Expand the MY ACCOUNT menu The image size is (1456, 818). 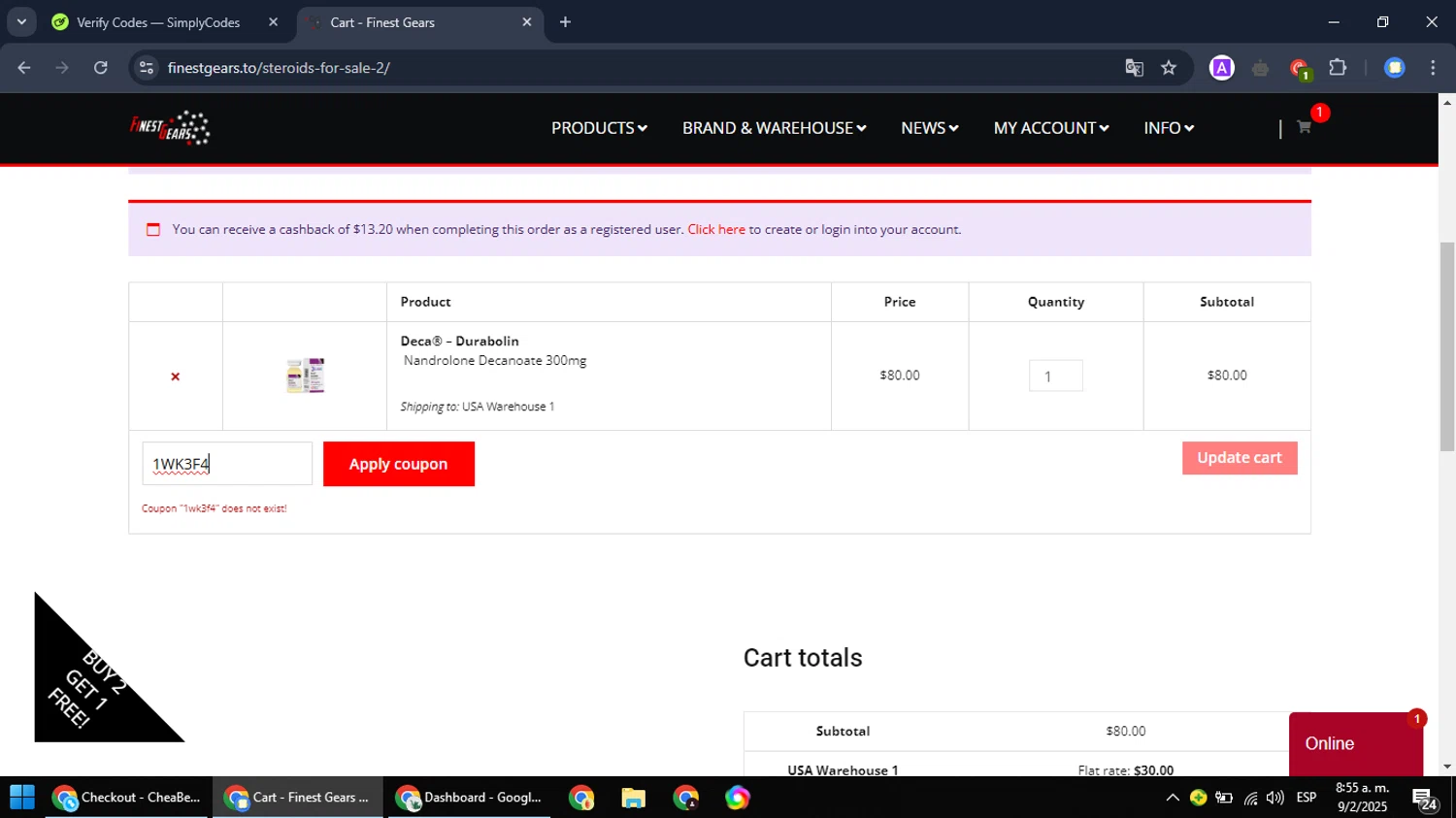1050,128
